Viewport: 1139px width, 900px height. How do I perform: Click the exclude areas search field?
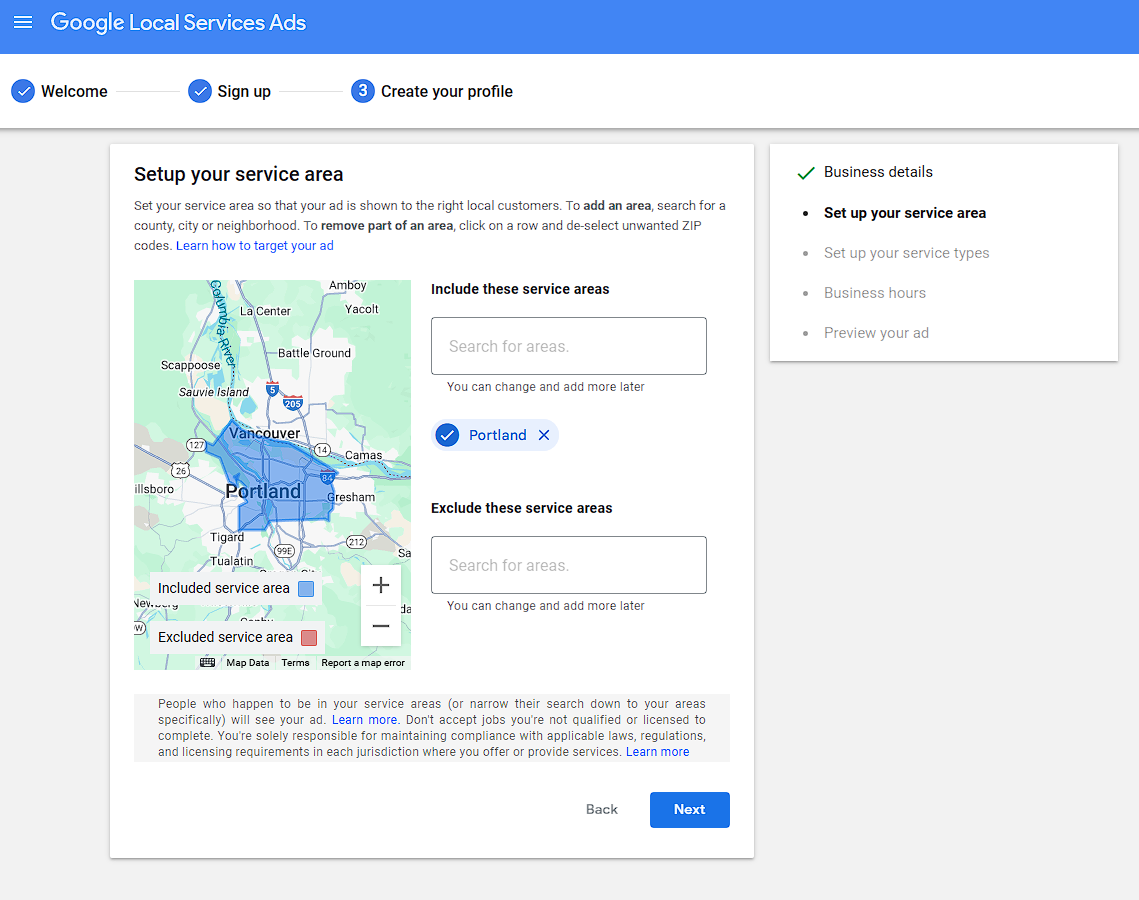[568, 564]
